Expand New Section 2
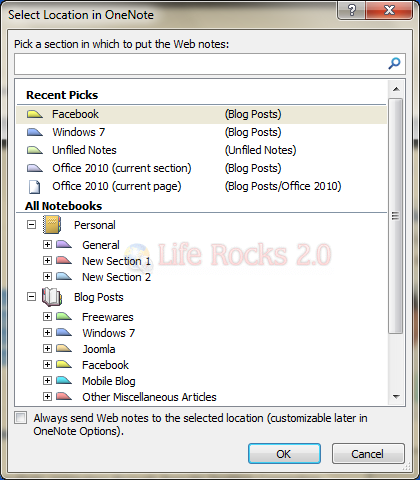420x480 pixels. (x=47, y=276)
